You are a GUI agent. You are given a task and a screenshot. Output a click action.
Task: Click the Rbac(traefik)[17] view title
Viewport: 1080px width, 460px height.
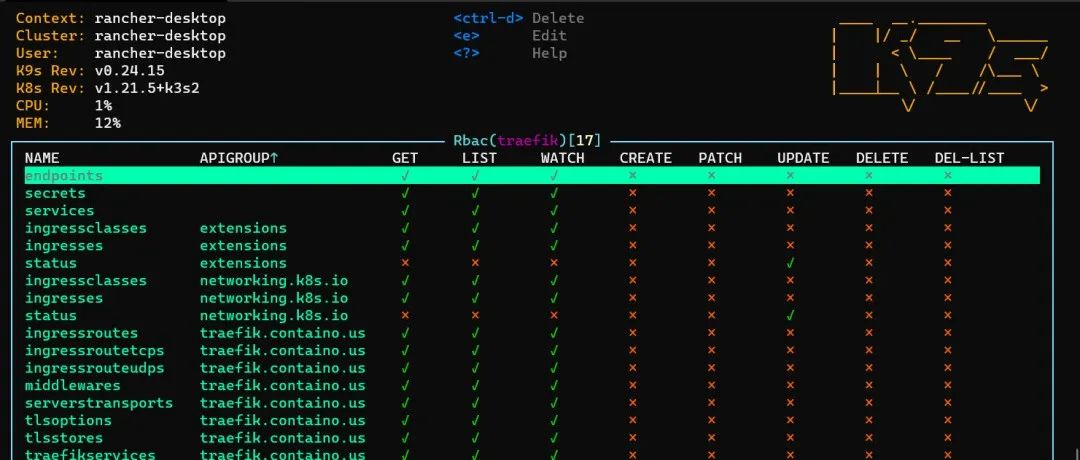tap(527, 140)
